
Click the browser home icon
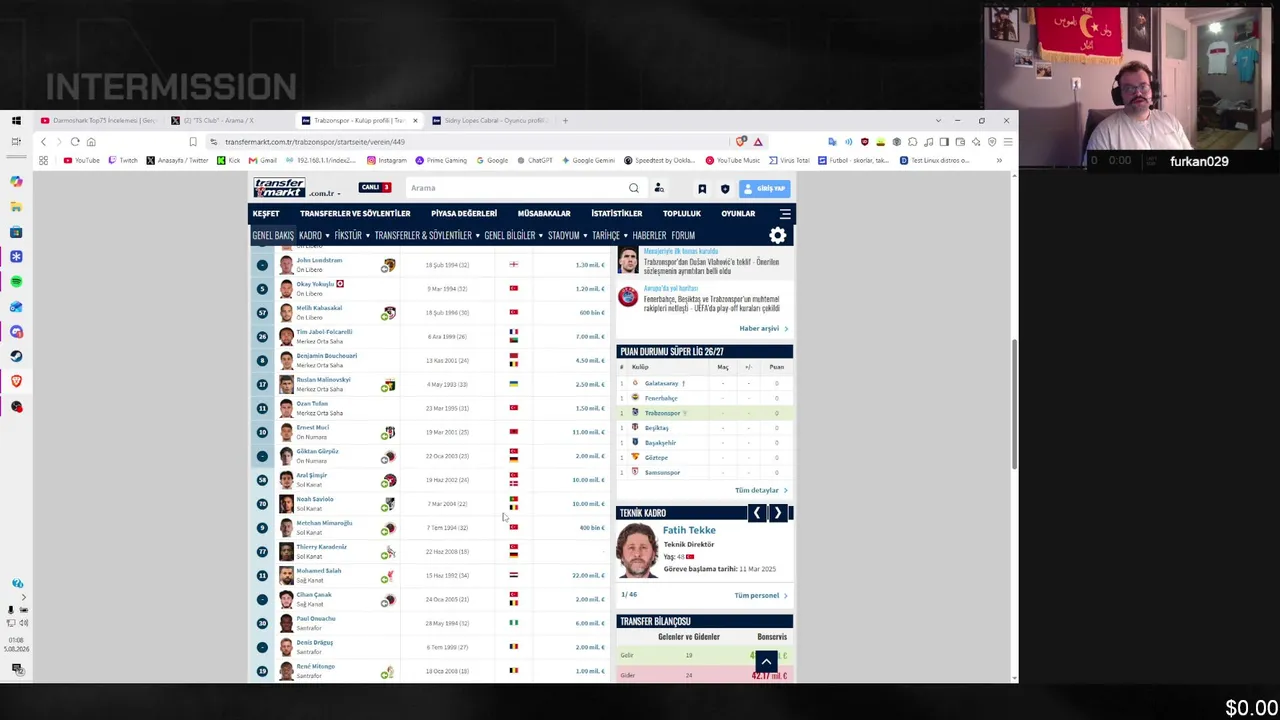click(91, 142)
